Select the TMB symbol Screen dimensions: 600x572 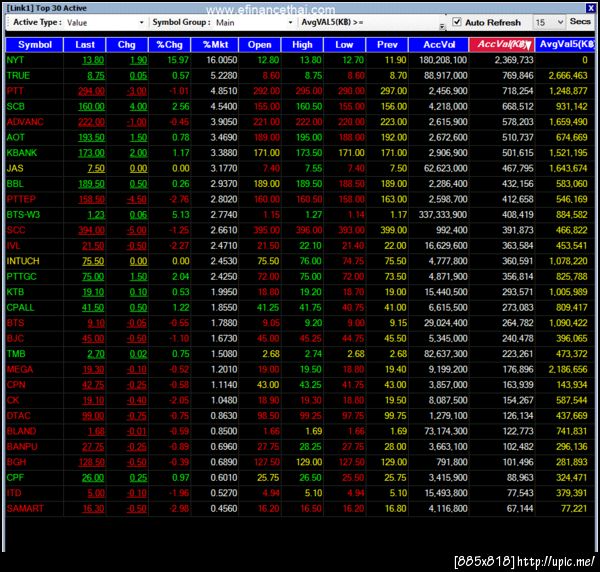click(x=16, y=354)
